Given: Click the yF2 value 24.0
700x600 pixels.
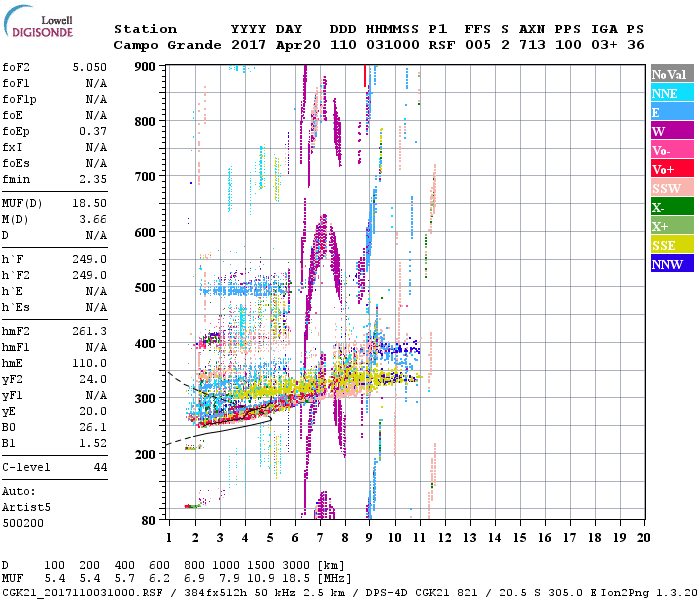Looking at the screenshot, I should pyautogui.click(x=93, y=379).
